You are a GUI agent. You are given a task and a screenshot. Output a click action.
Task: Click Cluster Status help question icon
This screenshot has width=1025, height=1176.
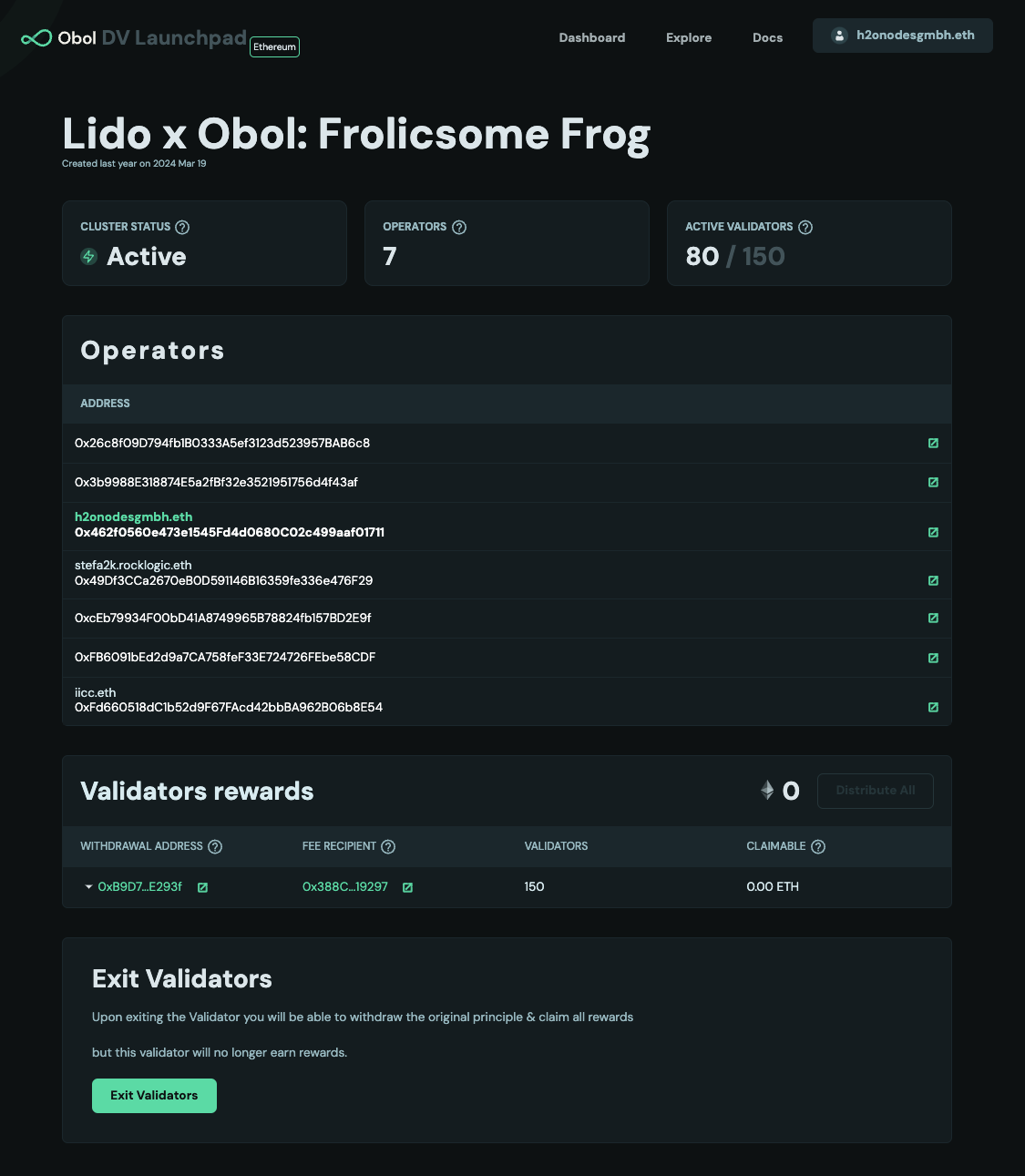click(182, 227)
